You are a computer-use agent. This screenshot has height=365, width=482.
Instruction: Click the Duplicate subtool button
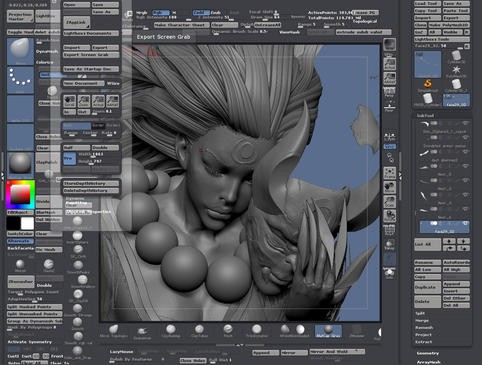[427, 287]
